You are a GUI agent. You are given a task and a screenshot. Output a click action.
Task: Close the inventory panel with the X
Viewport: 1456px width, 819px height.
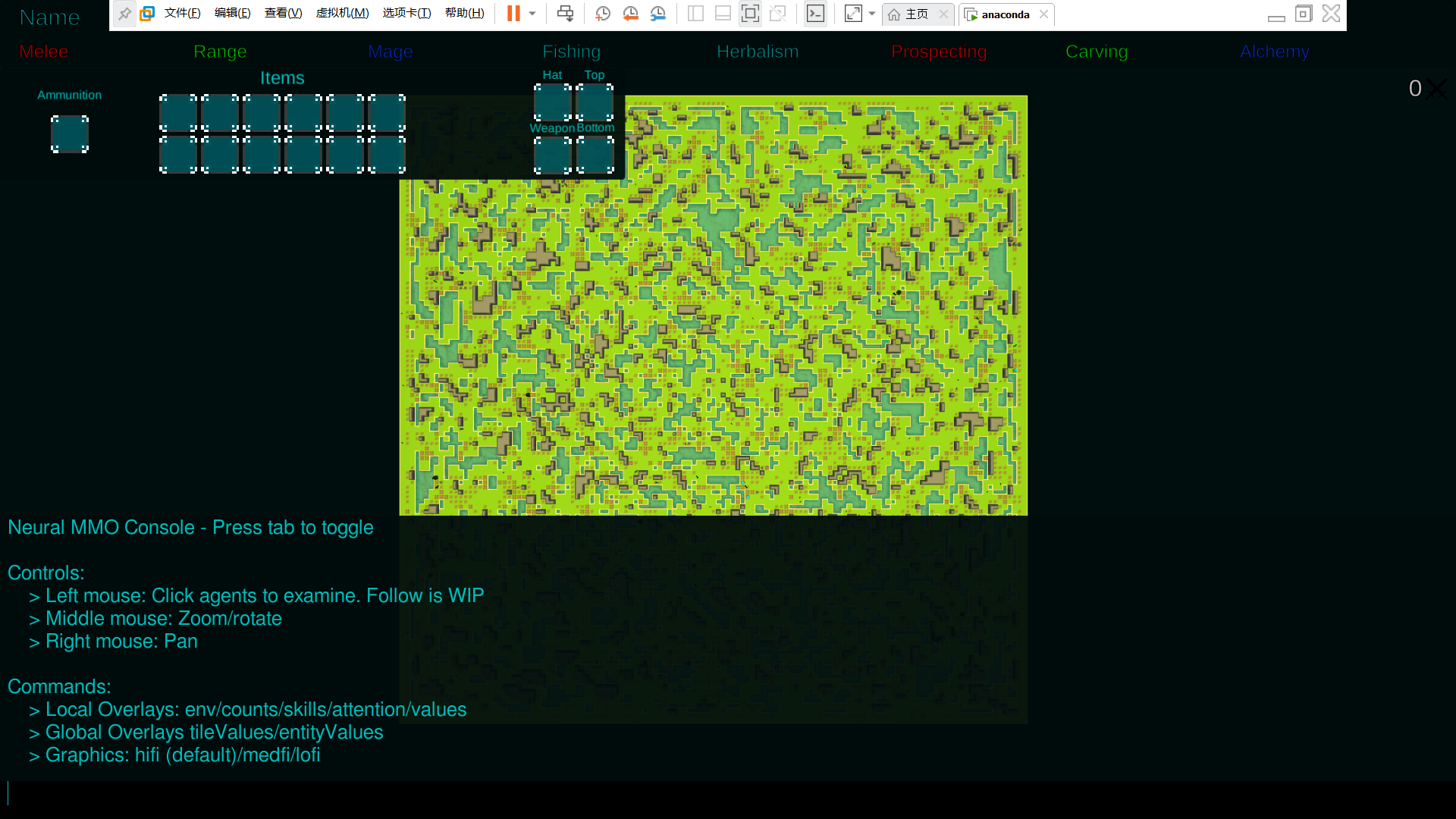click(1437, 89)
